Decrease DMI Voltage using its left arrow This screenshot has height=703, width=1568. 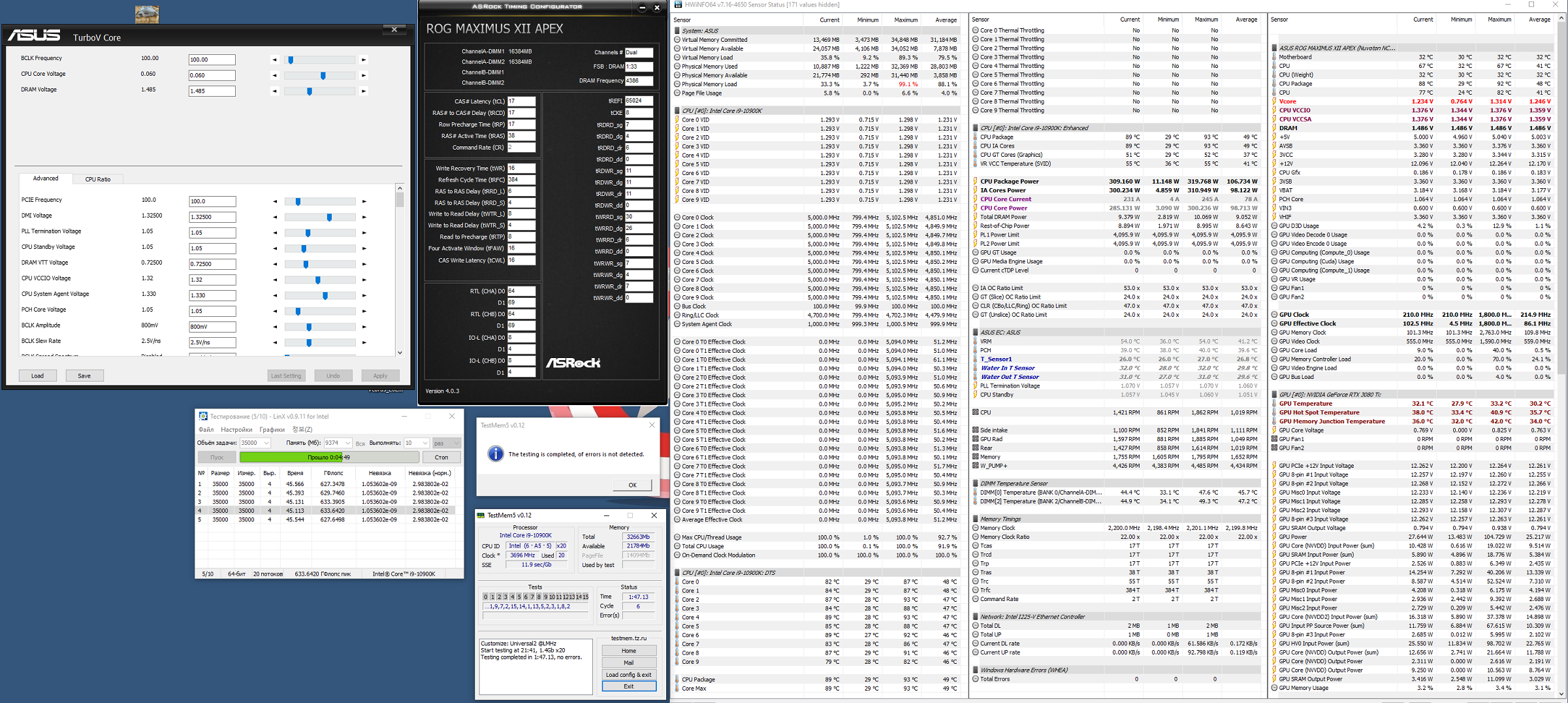[275, 217]
